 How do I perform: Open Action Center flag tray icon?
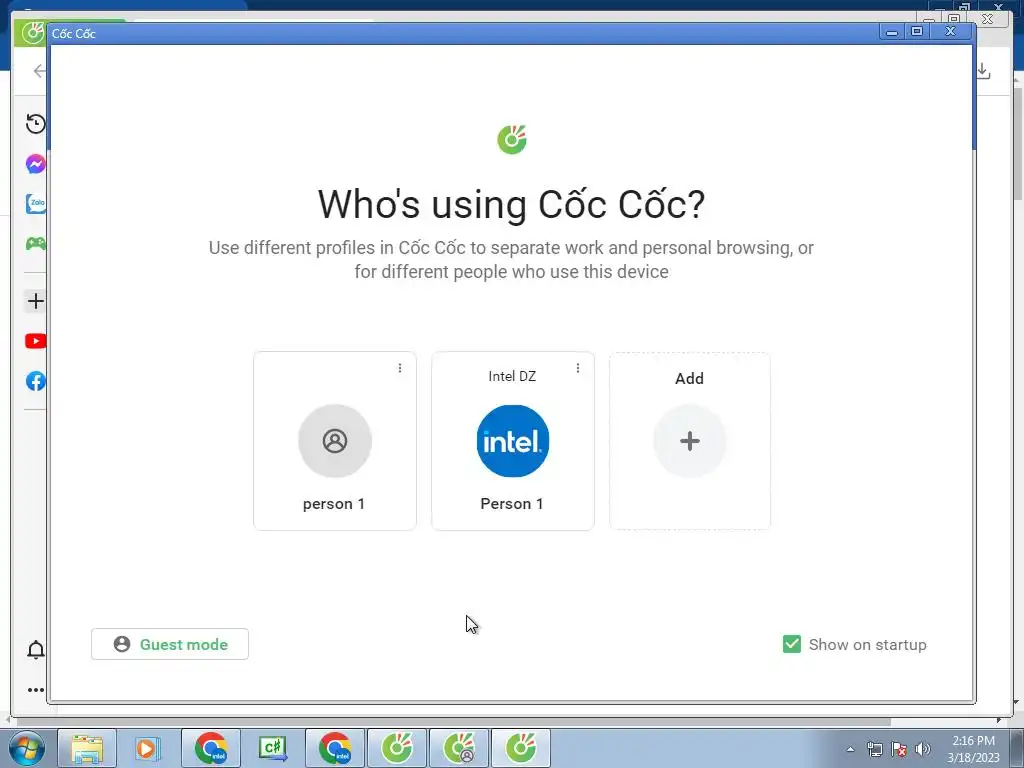click(x=899, y=749)
